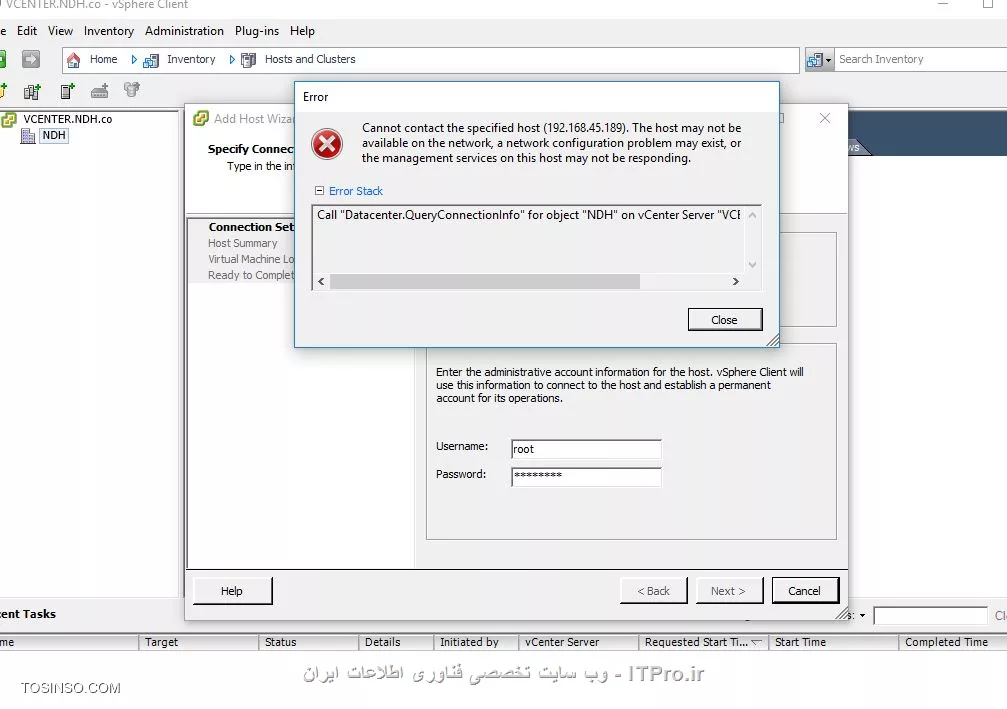The height and width of the screenshot is (709, 1007).
Task: Click the add host toolbar icon
Action: click(x=67, y=91)
